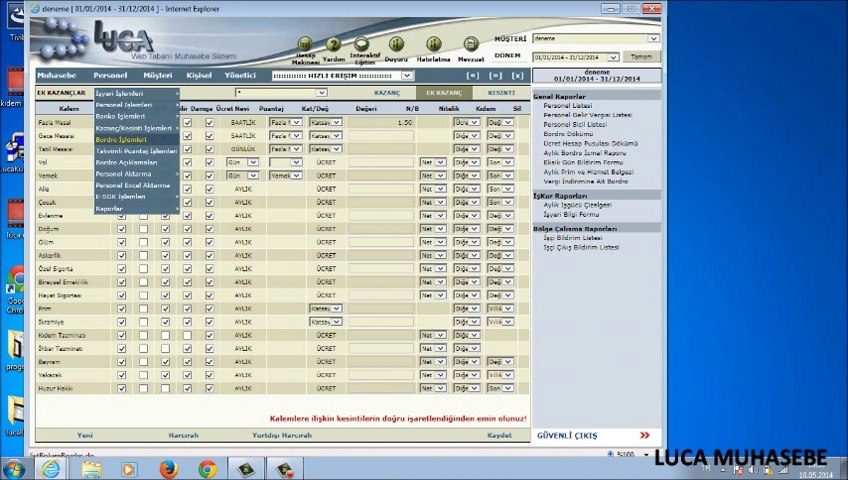Open the Müşteri dropdown showing deneme

point(594,39)
